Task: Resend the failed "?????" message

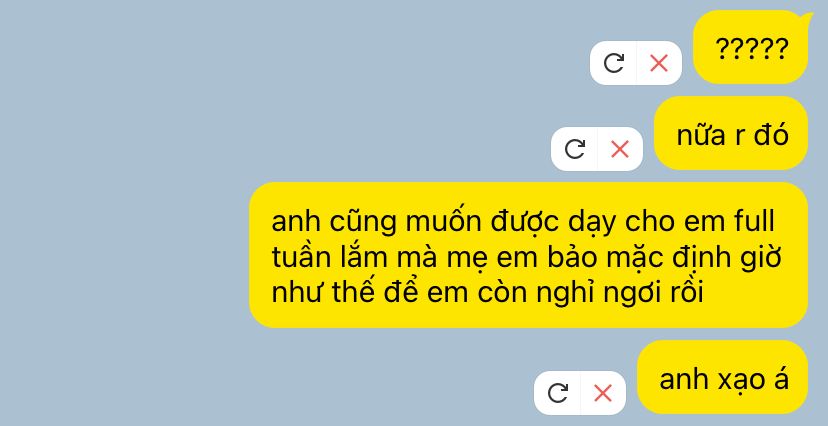Action: pos(614,63)
